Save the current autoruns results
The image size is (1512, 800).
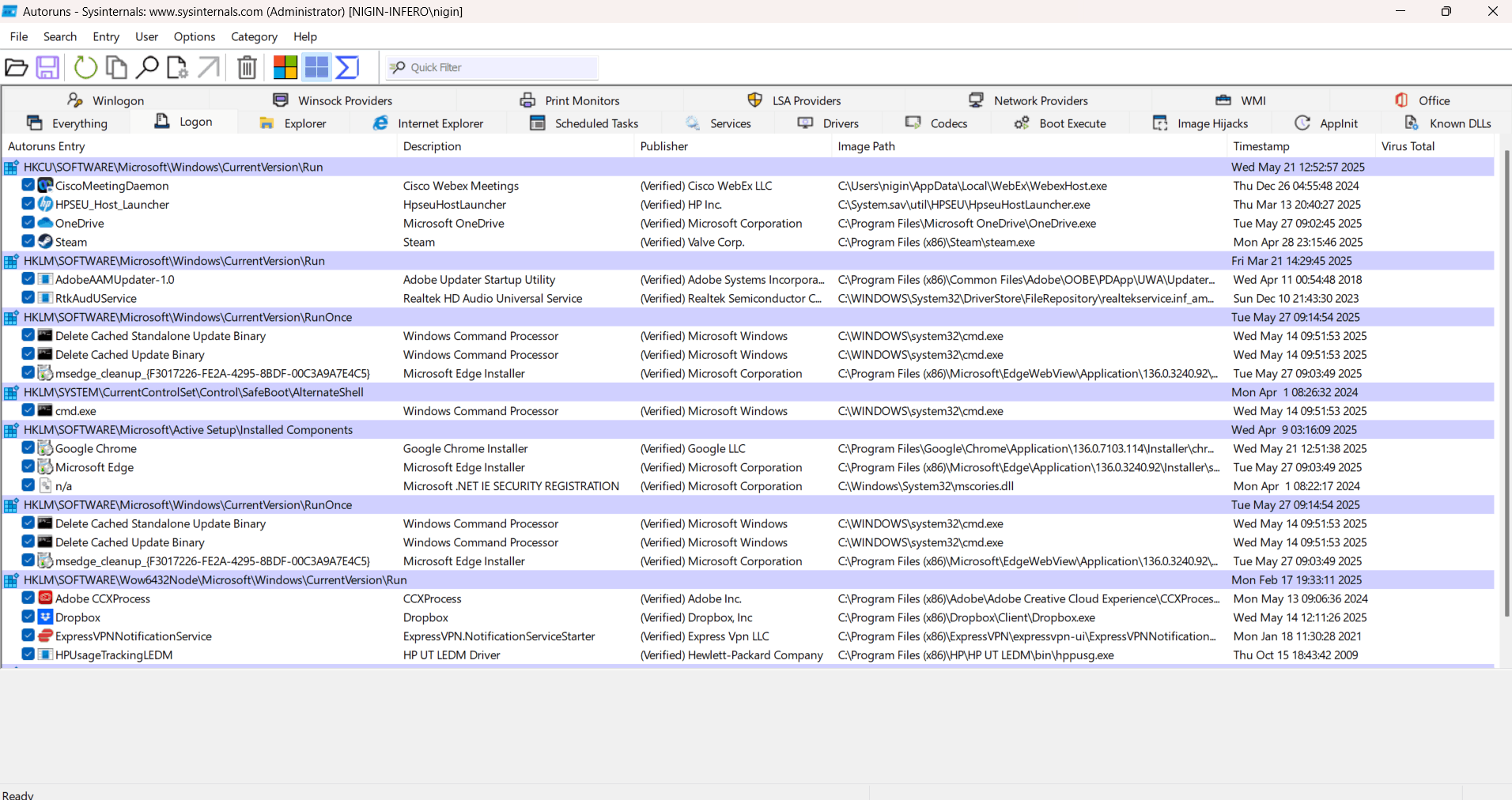pyautogui.click(x=47, y=67)
